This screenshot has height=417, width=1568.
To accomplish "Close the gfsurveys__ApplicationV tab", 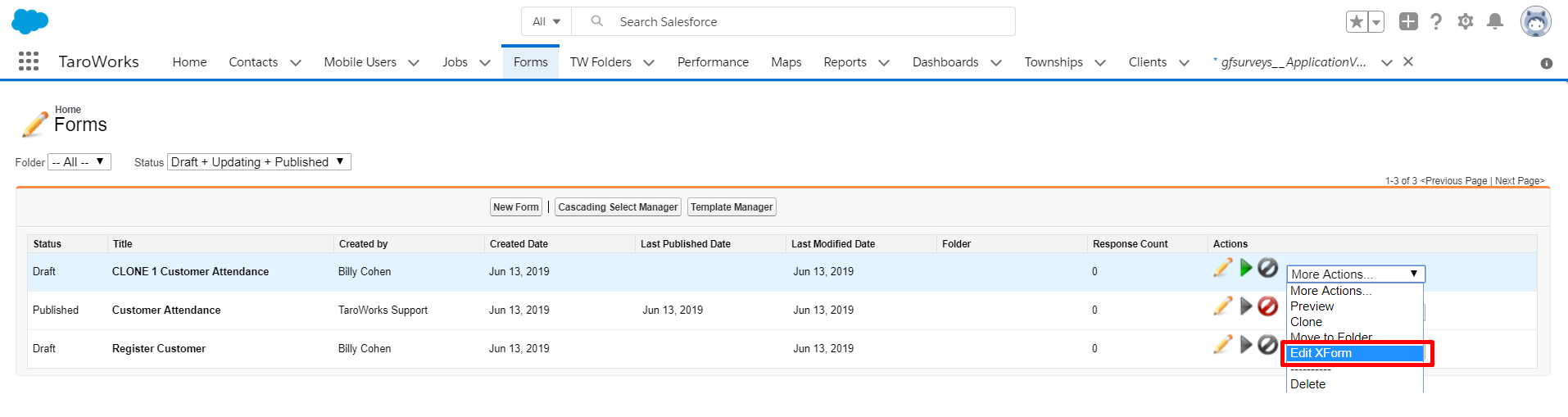I will [x=1408, y=61].
